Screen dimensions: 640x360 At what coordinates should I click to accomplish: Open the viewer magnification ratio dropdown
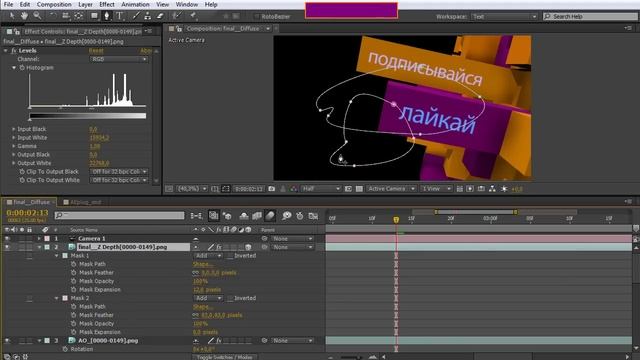pos(192,189)
